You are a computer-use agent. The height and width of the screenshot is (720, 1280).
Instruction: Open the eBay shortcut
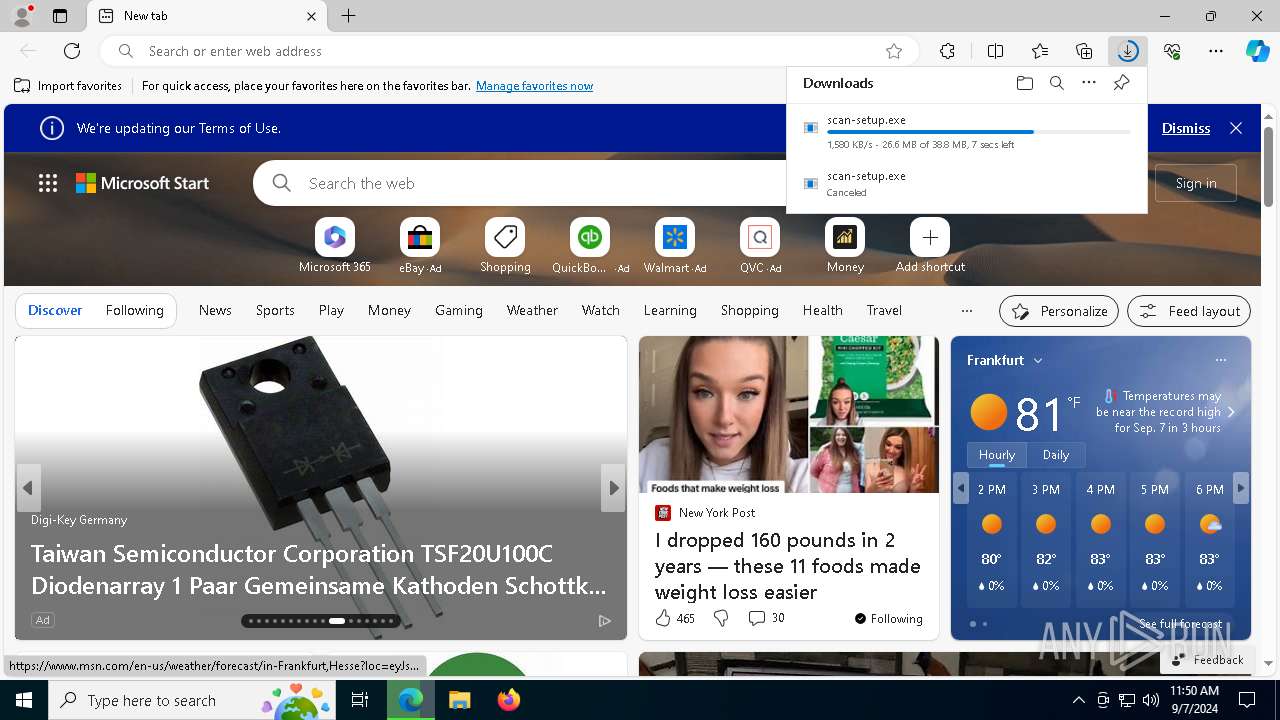click(x=420, y=245)
